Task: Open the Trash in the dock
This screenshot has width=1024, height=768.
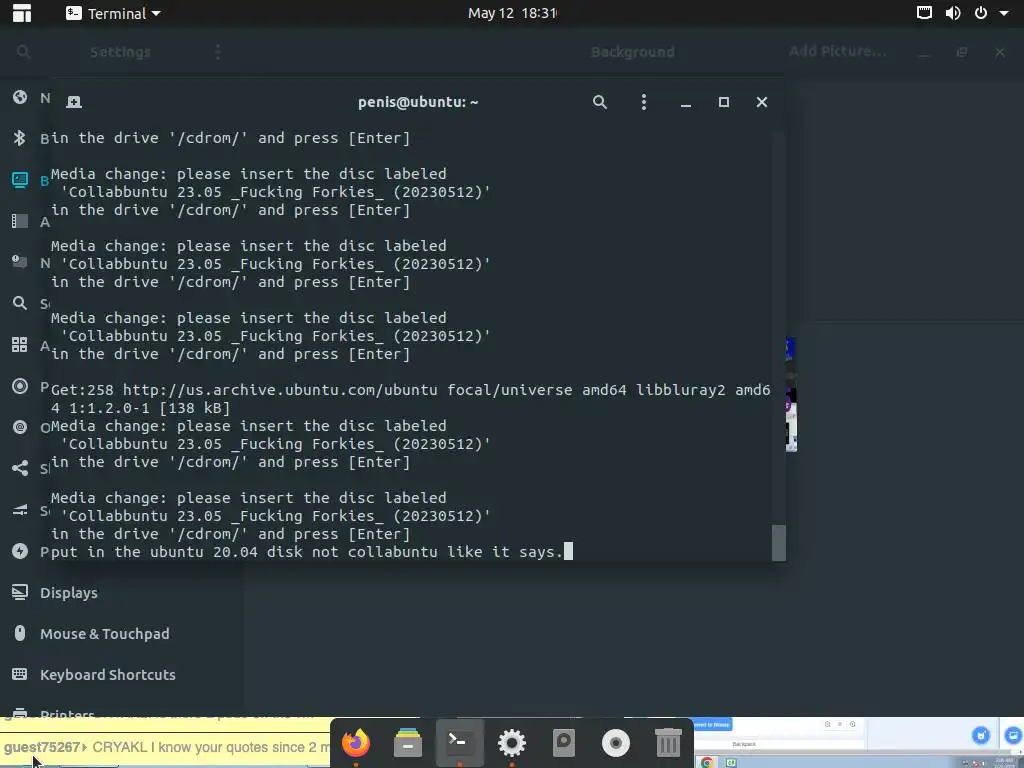Action: [667, 743]
